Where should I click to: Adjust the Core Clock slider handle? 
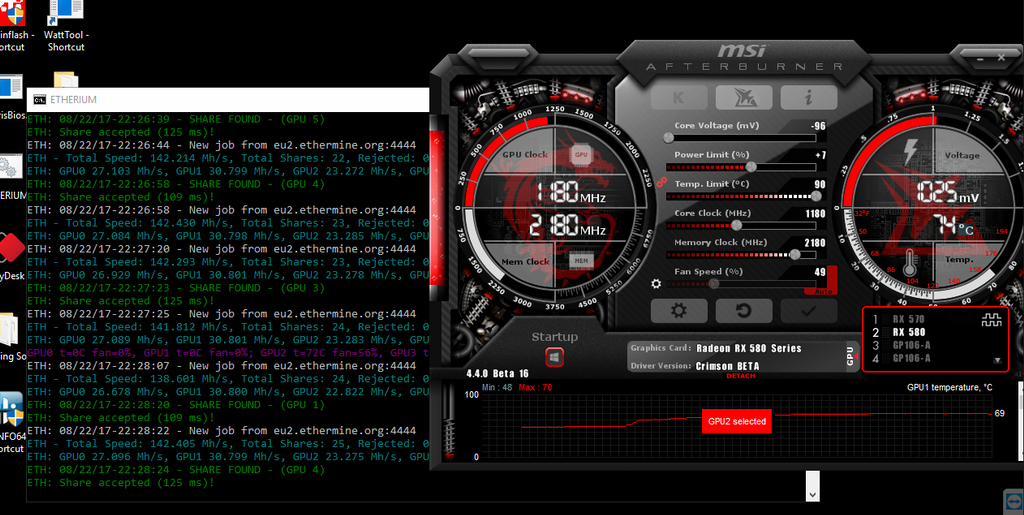737,225
